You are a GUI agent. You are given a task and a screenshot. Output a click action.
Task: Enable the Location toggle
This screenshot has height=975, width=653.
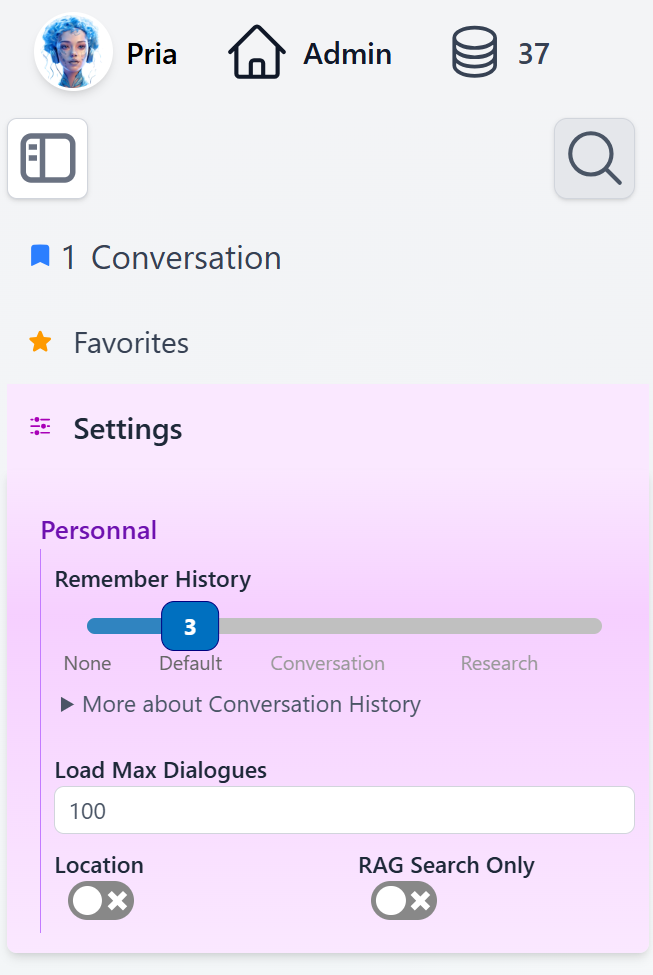[100, 900]
